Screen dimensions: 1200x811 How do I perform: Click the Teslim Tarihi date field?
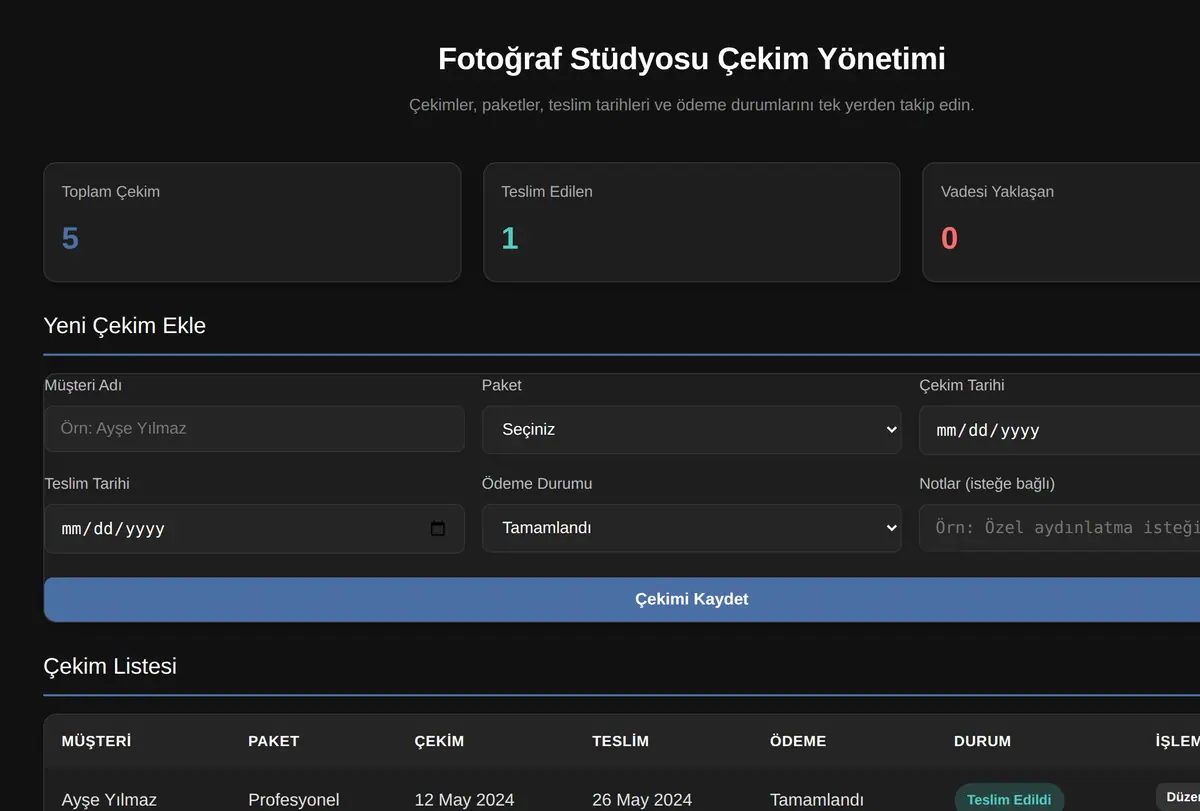(254, 529)
